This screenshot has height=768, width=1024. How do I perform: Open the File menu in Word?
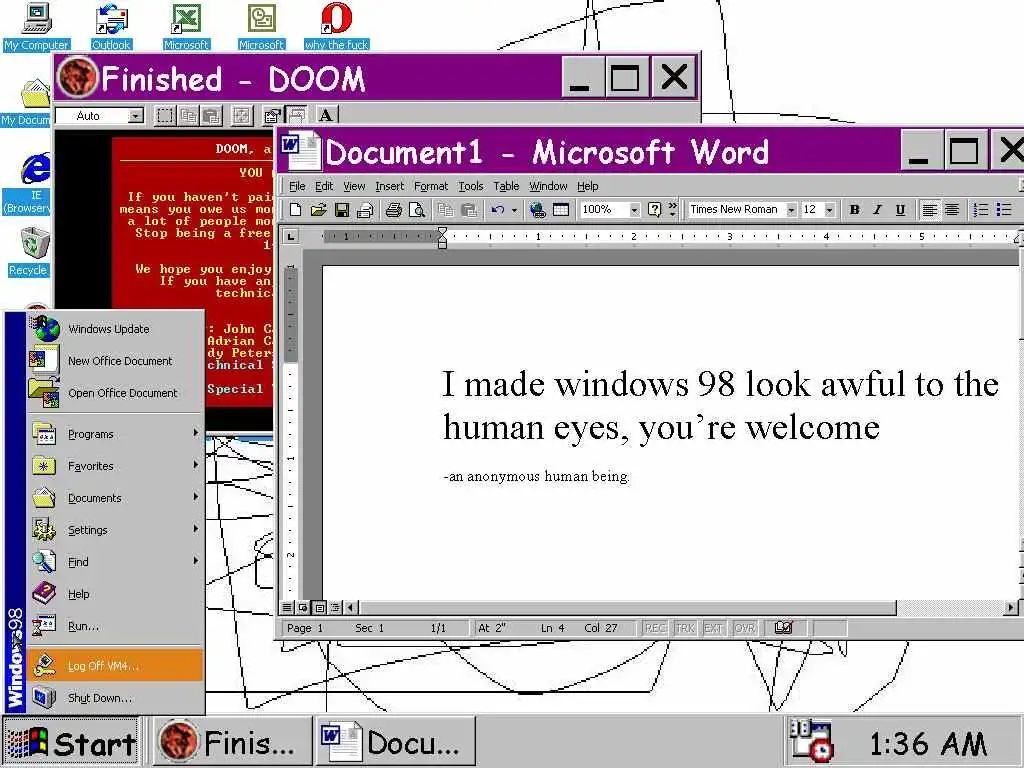click(297, 186)
